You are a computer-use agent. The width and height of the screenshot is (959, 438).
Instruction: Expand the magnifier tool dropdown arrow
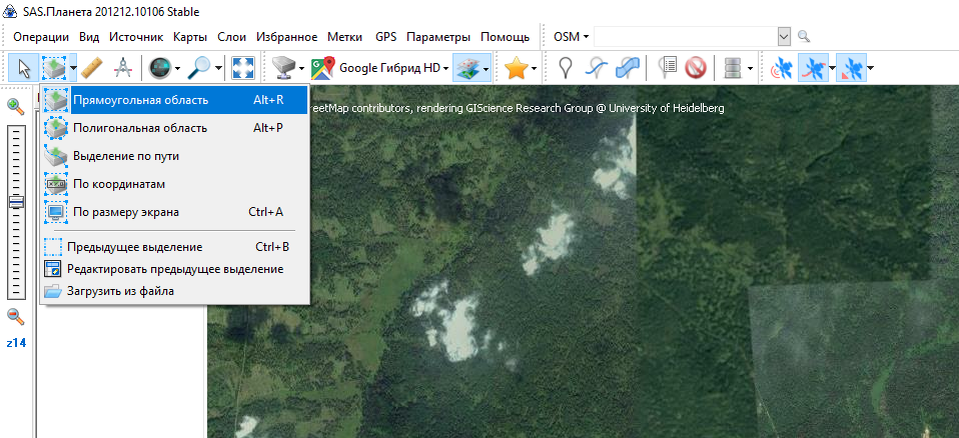click(x=218, y=68)
